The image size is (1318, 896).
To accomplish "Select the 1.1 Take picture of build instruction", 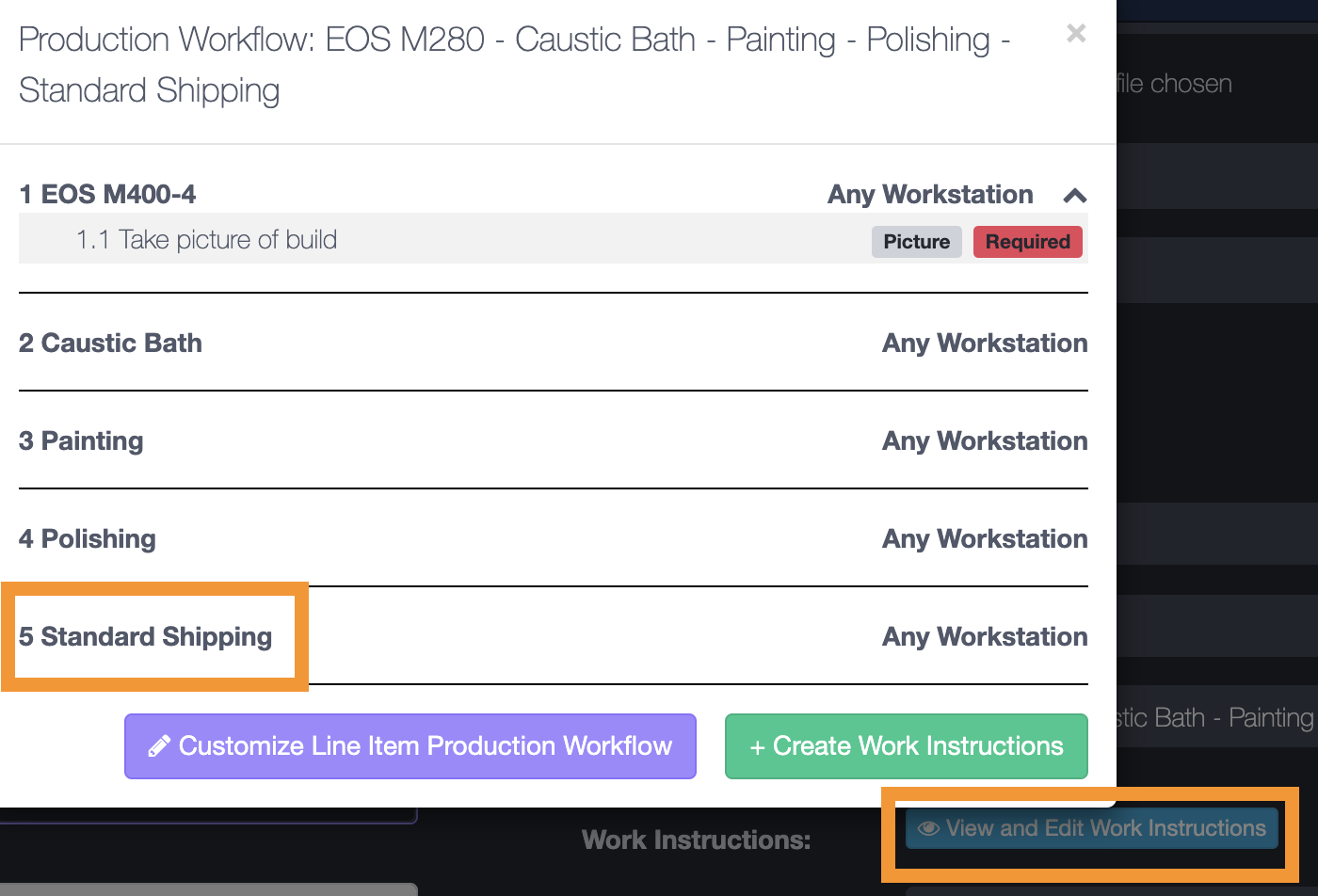I will [206, 240].
